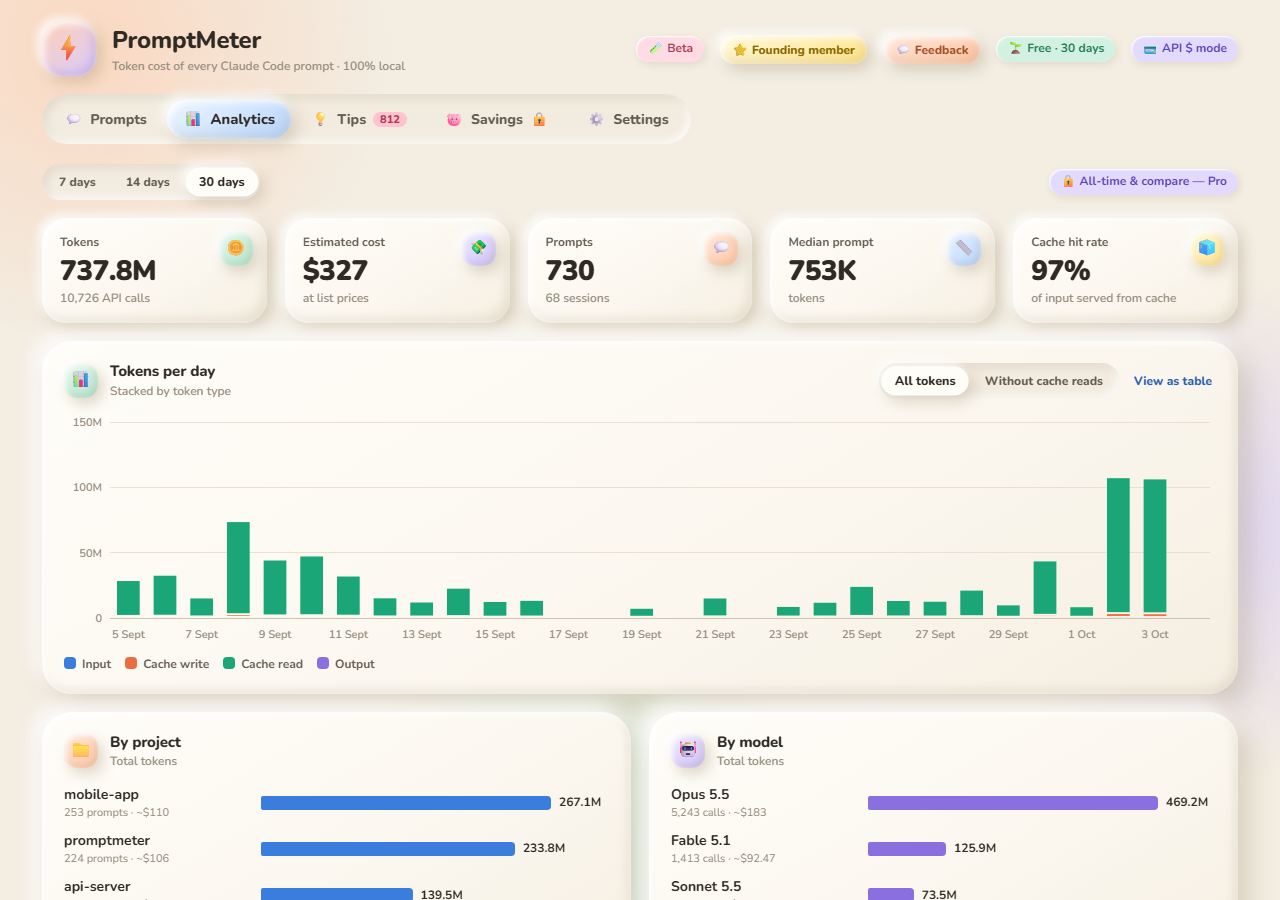
Task: Click the promptmeter project name
Action: pos(107,841)
